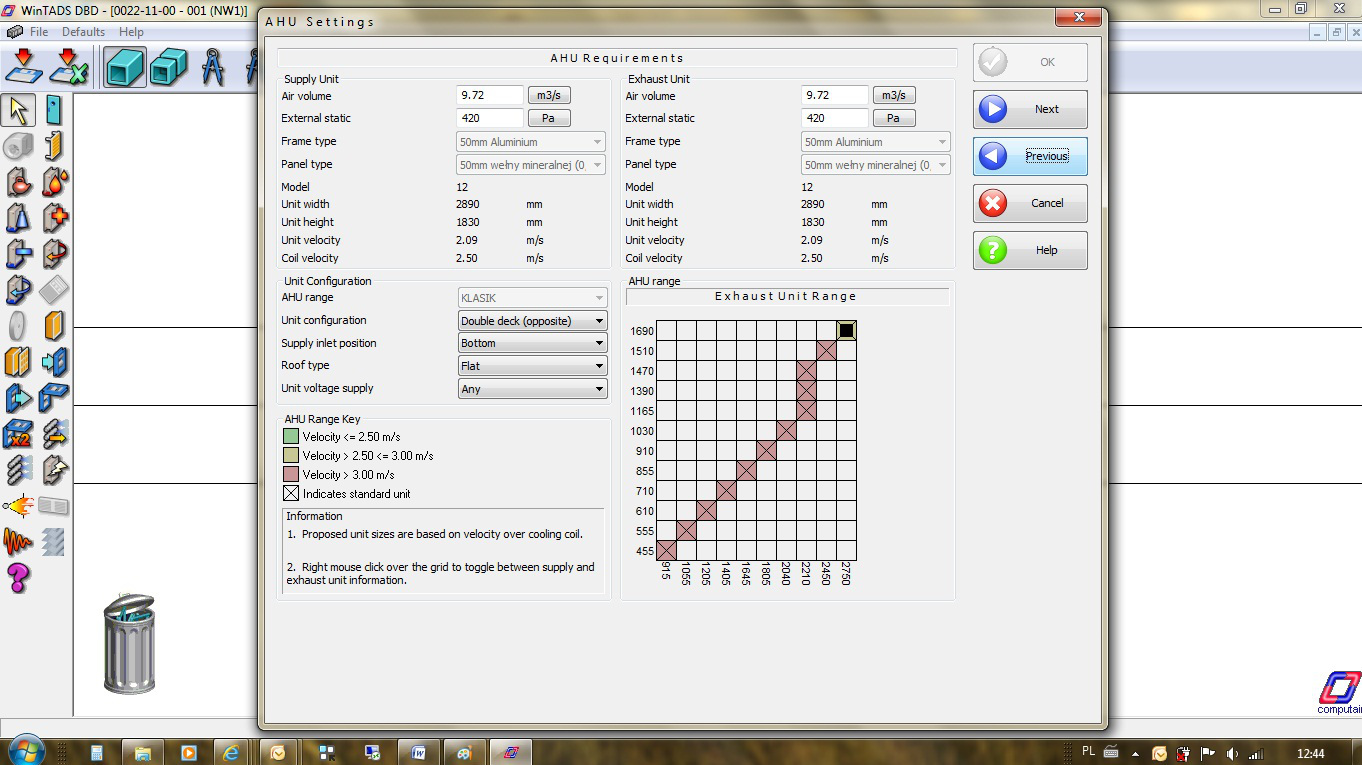
Task: Select the second teal duct box icon
Action: coord(169,66)
